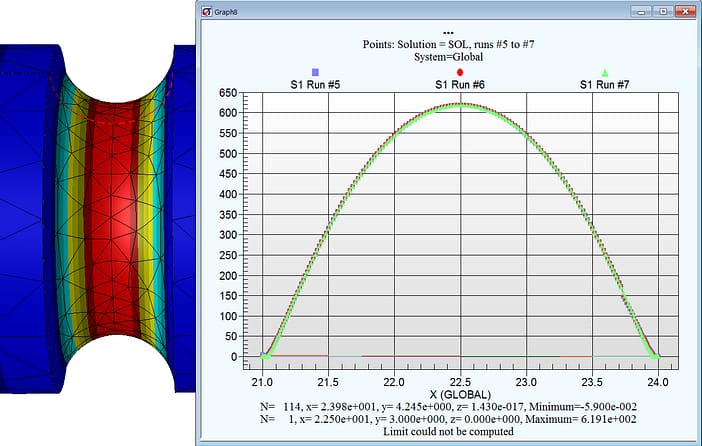Click the curve peak near X 22.5

coord(460,104)
